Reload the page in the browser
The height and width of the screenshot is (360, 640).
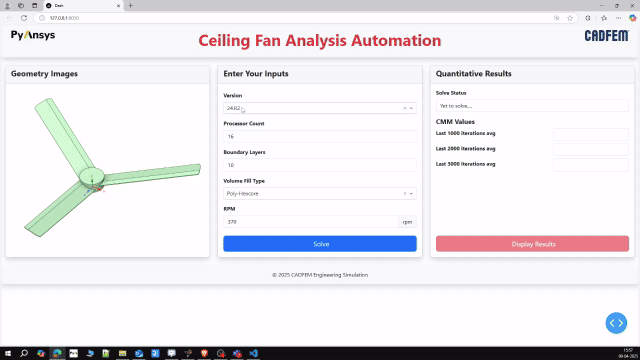click(x=24, y=18)
